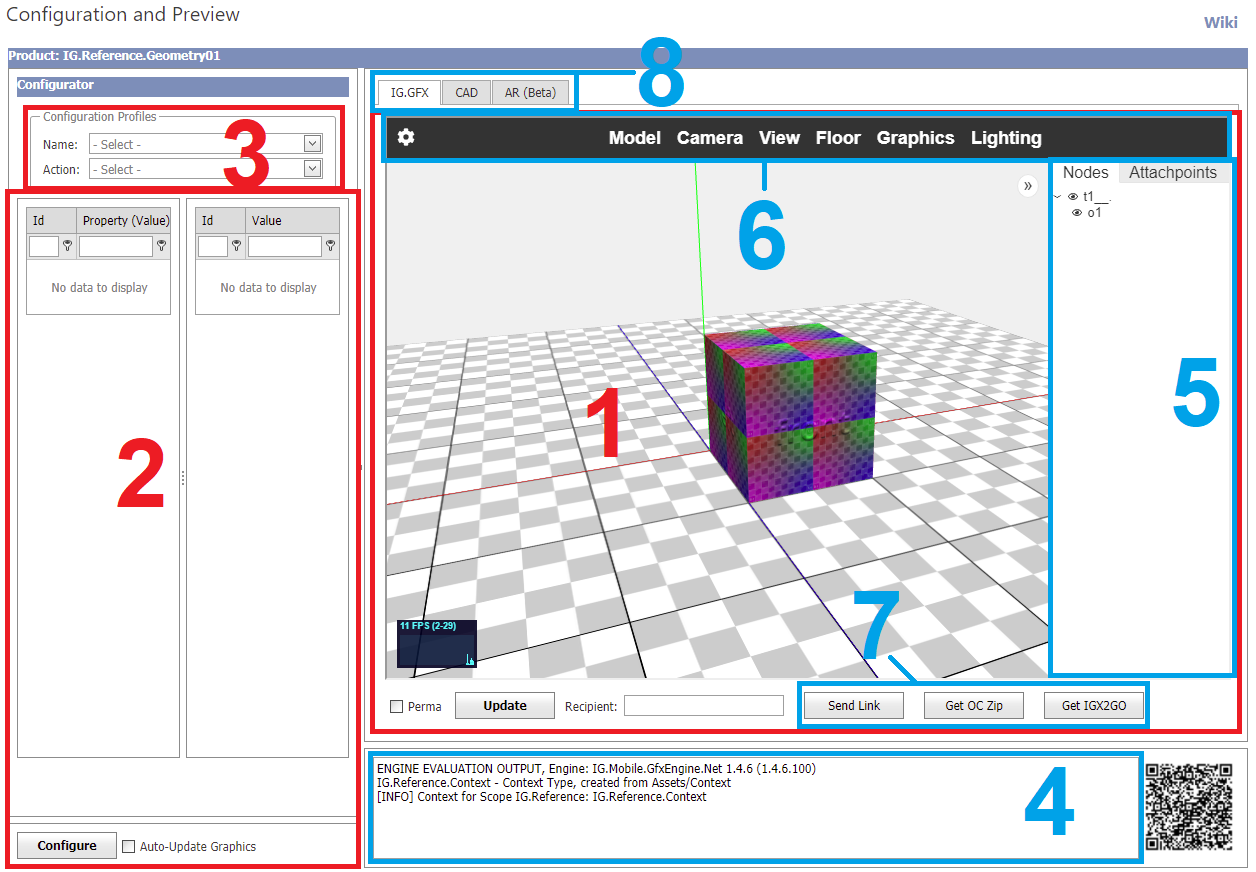Toggle visibility eye of node o1
The image size is (1256, 872).
tap(1077, 213)
